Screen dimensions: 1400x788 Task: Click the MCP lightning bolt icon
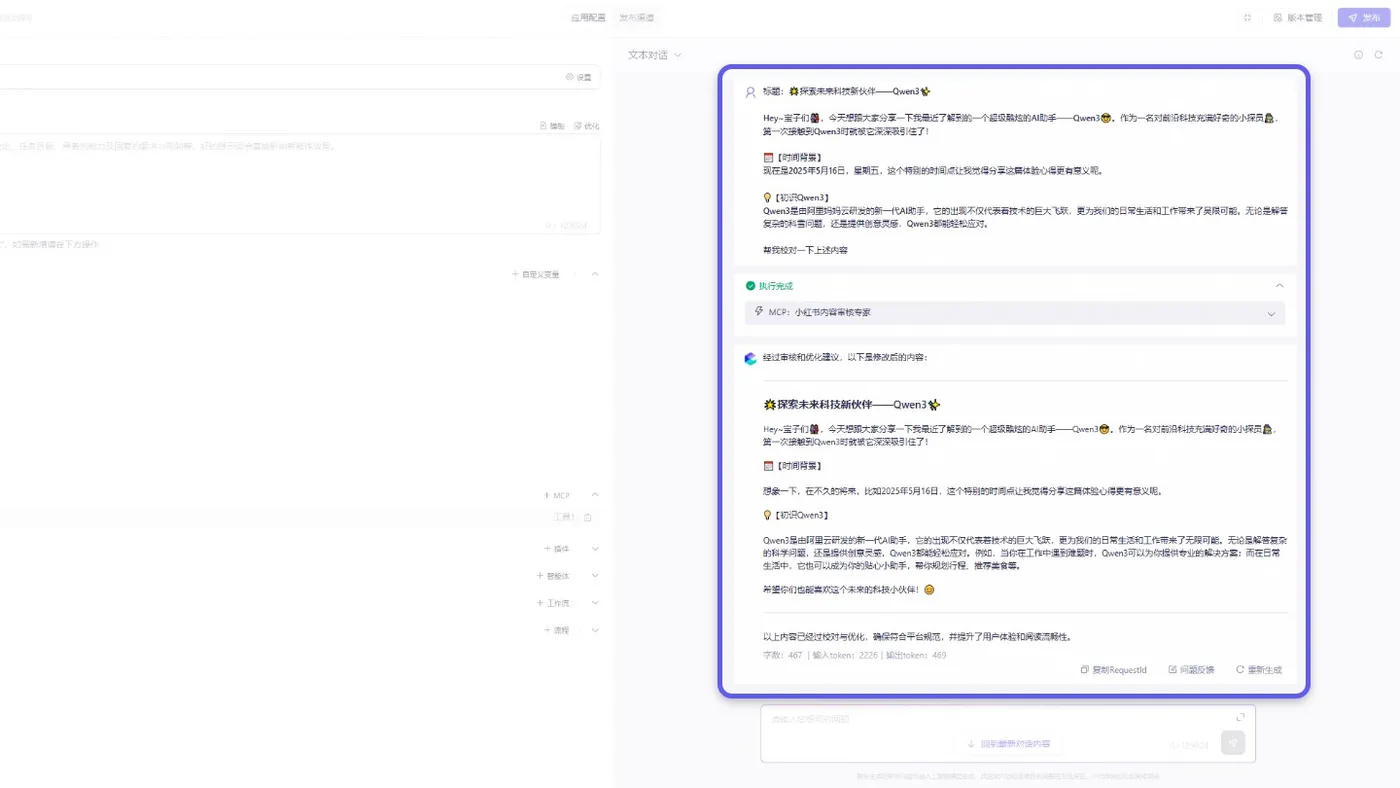(759, 312)
